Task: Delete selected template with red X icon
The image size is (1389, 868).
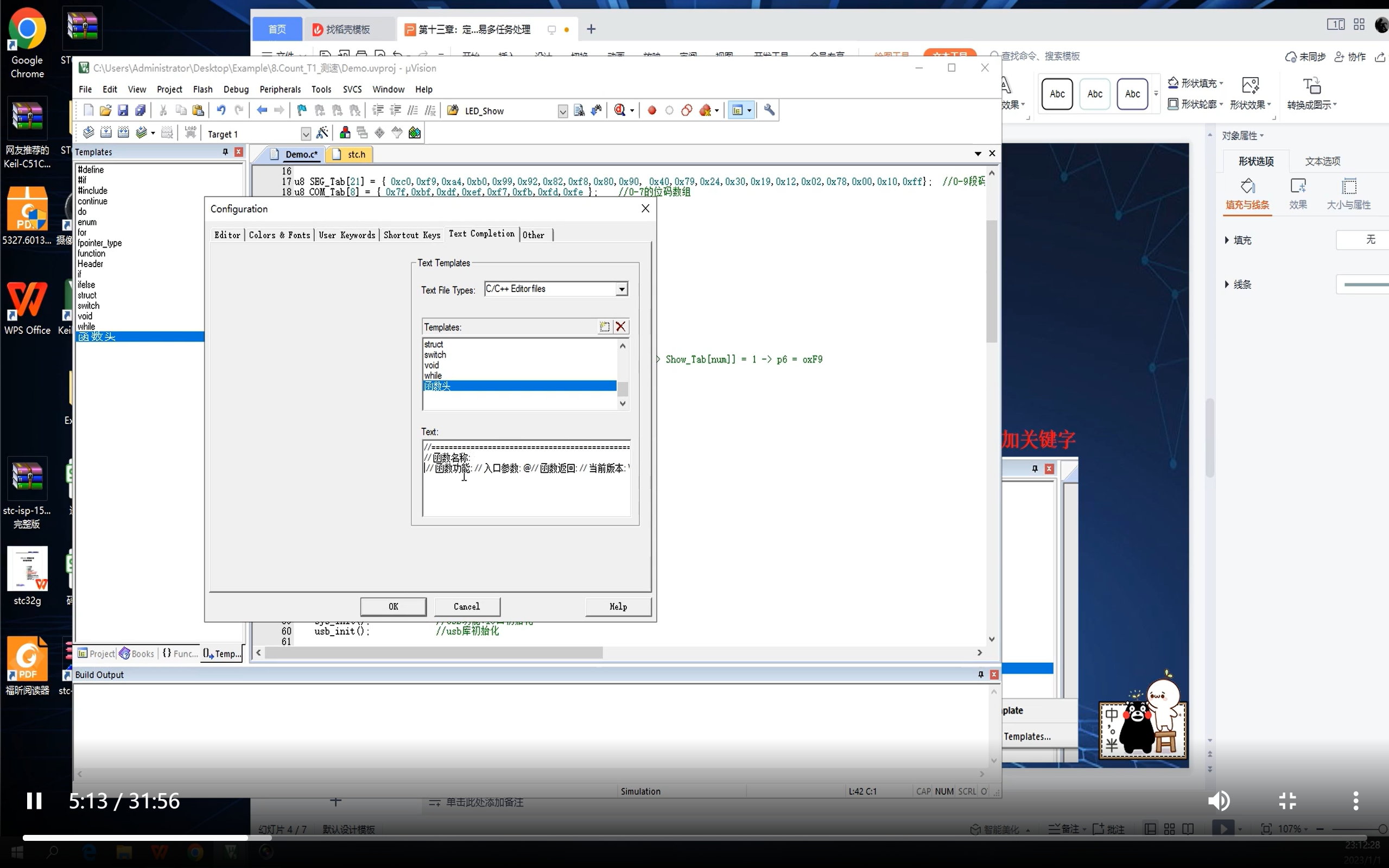Action: (x=620, y=327)
